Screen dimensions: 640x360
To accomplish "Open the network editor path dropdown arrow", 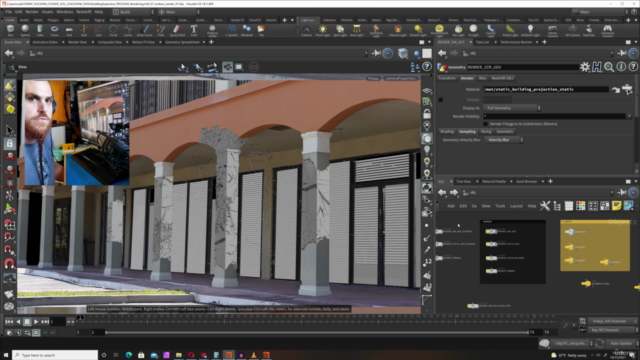I will click(611, 192).
